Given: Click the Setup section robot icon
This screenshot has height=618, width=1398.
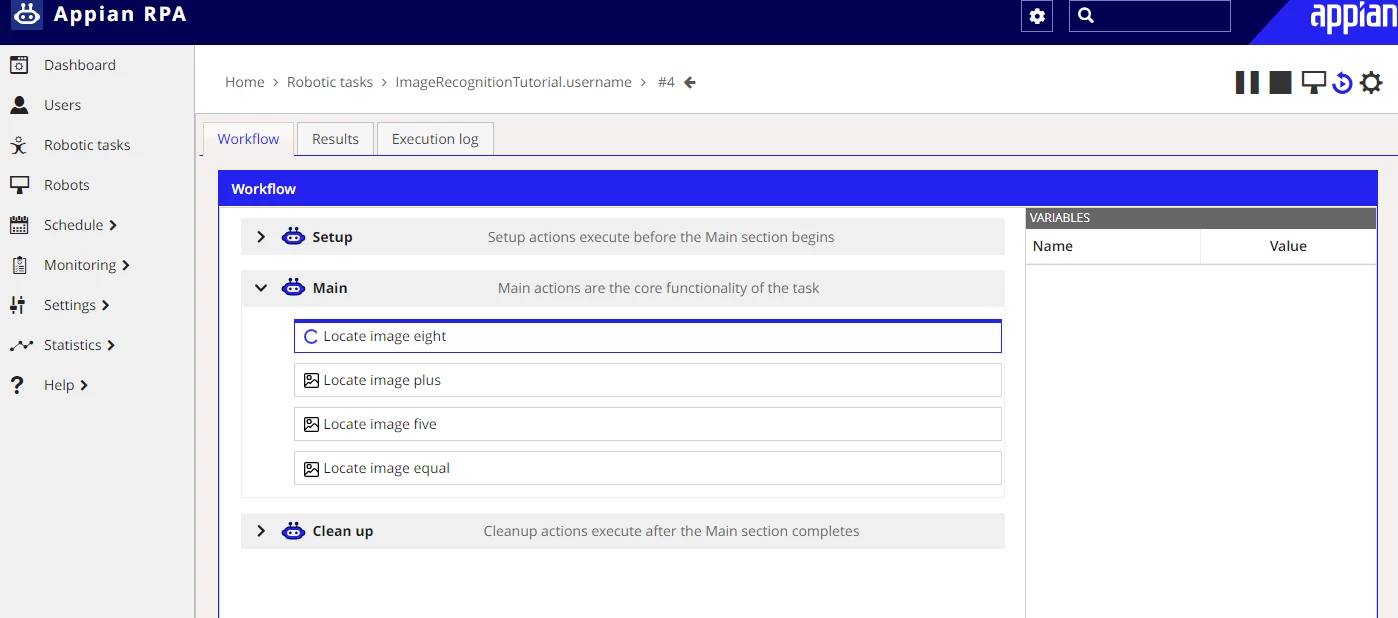Looking at the screenshot, I should 293,237.
